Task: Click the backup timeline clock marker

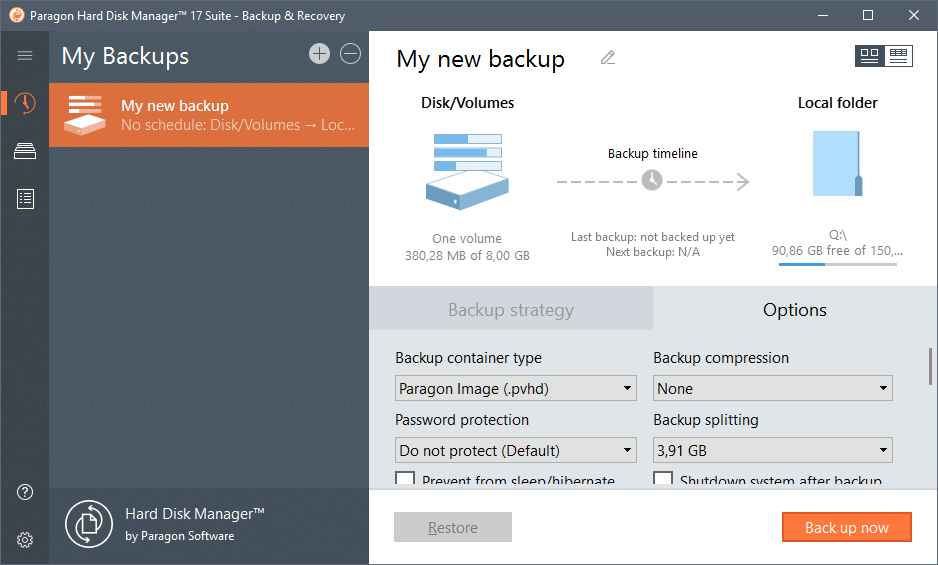Action: (652, 180)
